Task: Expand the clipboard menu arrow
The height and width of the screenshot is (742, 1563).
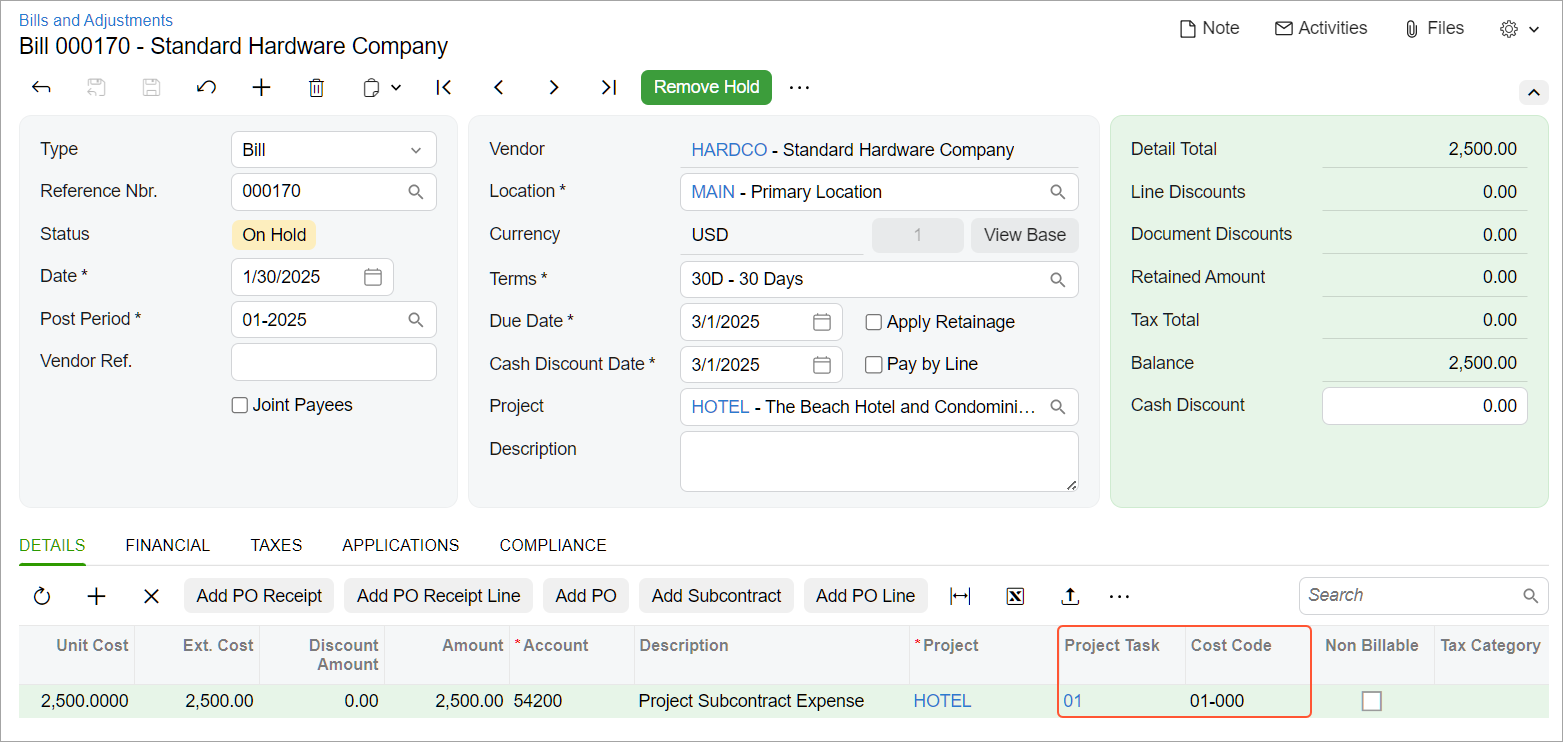Action: tap(396, 88)
